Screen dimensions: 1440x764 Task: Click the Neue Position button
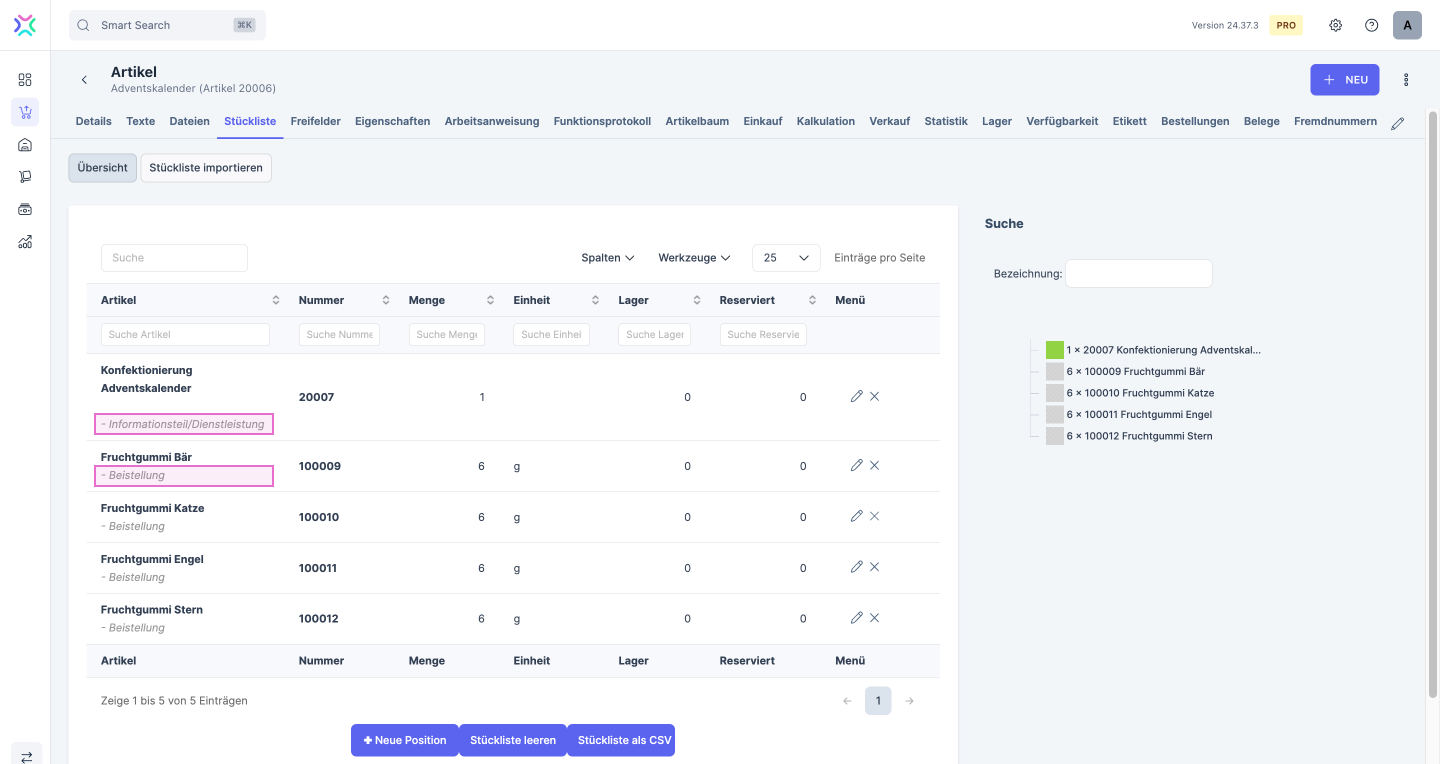(x=405, y=740)
